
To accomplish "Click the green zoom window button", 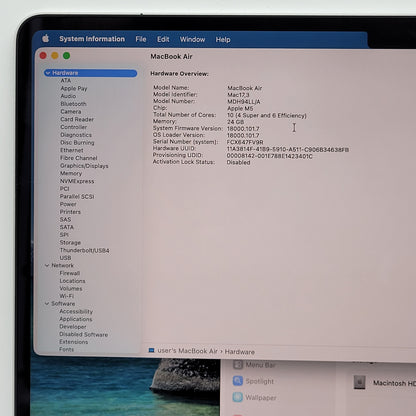I will [x=66, y=56].
